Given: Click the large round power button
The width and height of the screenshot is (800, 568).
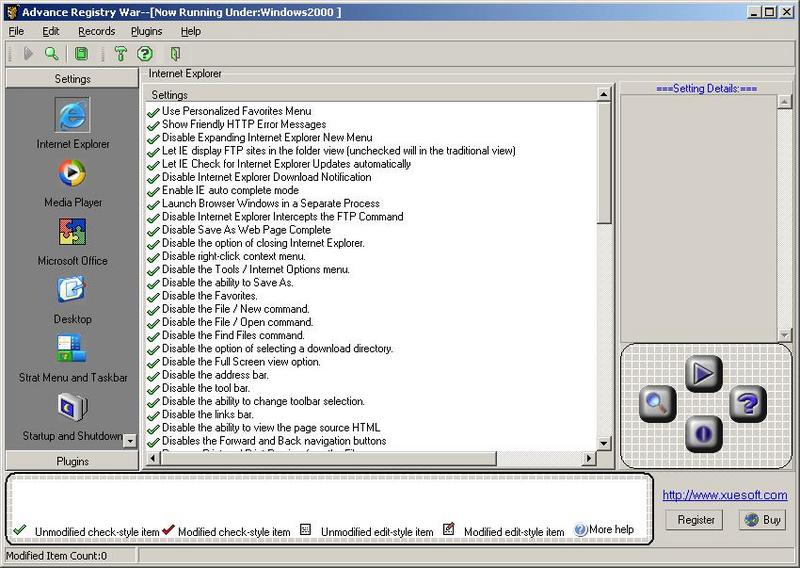Looking at the screenshot, I should [704, 434].
